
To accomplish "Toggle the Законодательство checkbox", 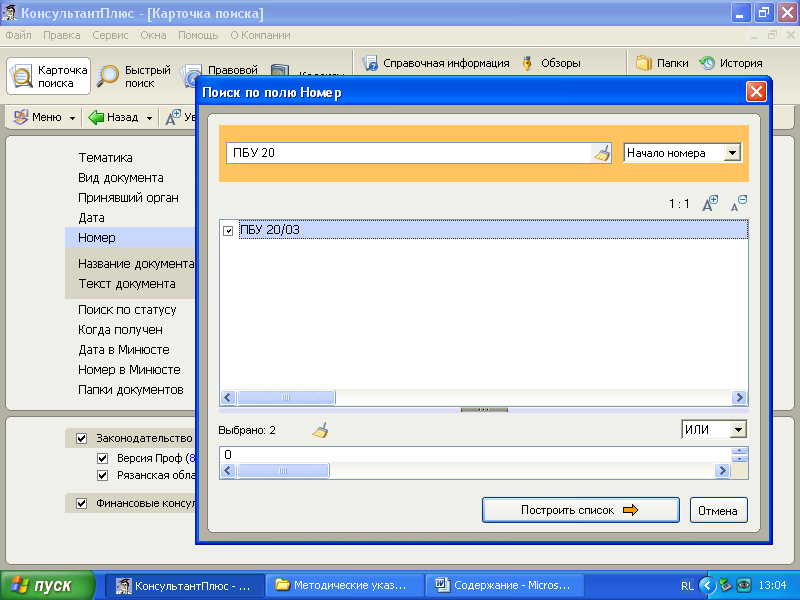I will pos(81,438).
